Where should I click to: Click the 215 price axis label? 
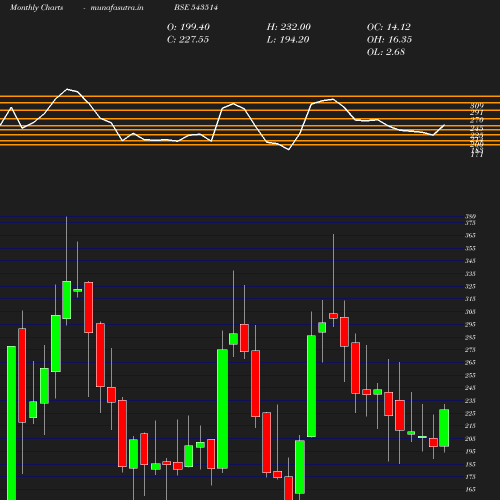coord(470,426)
